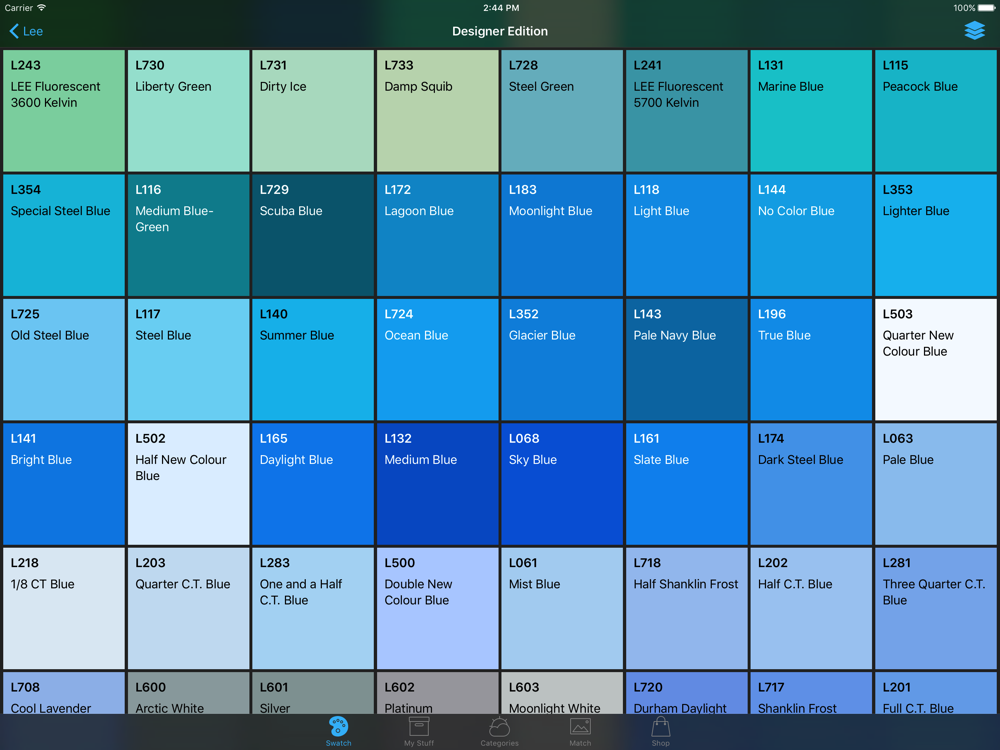Pick the L720 Durham Daylight swatch

click(x=686, y=693)
